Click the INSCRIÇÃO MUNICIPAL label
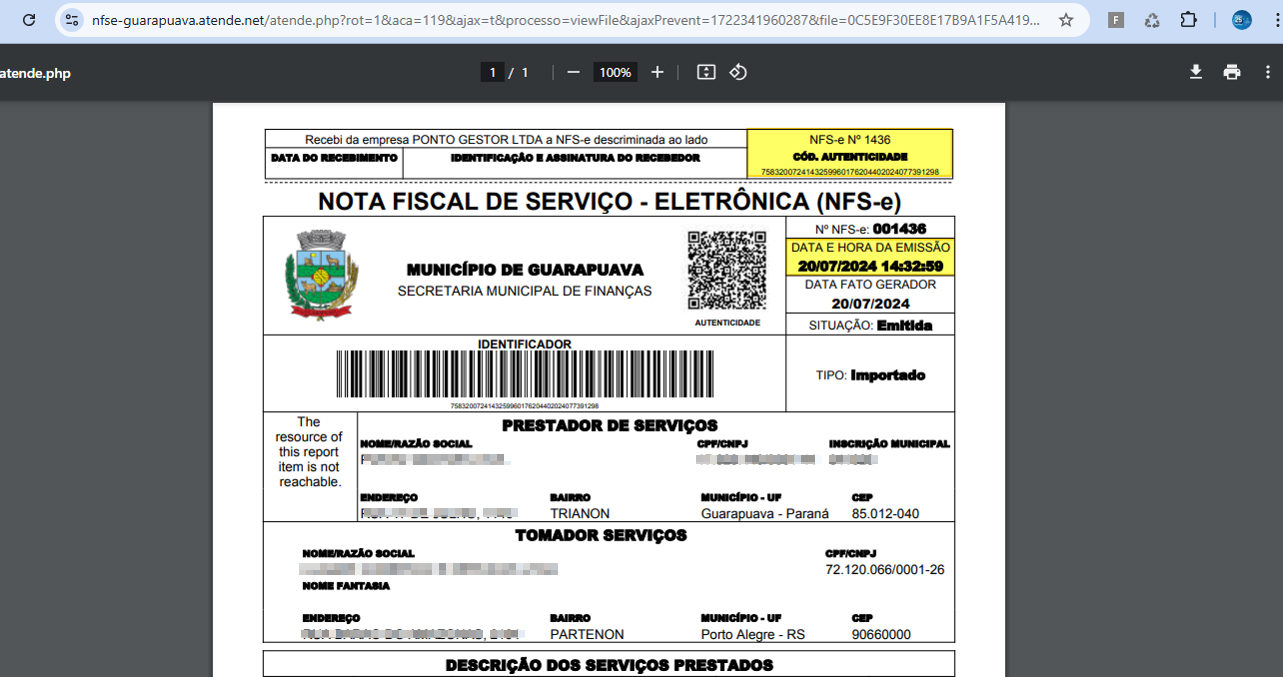Image resolution: width=1283 pixels, height=677 pixels. coord(889,444)
